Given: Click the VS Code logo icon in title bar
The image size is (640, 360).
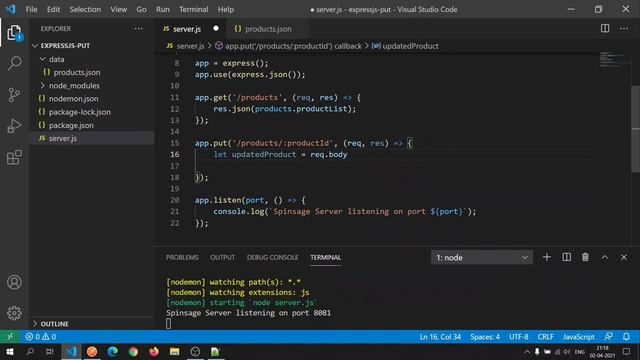Looking at the screenshot, I should coord(10,9).
